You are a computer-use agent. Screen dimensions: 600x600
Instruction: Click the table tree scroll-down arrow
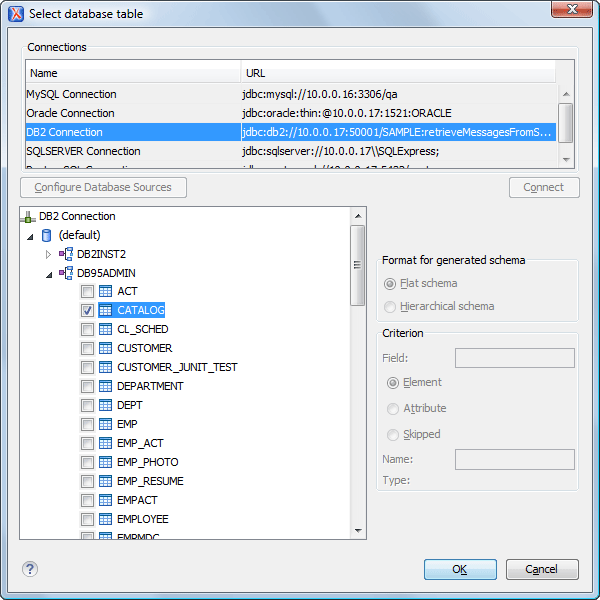[358, 531]
